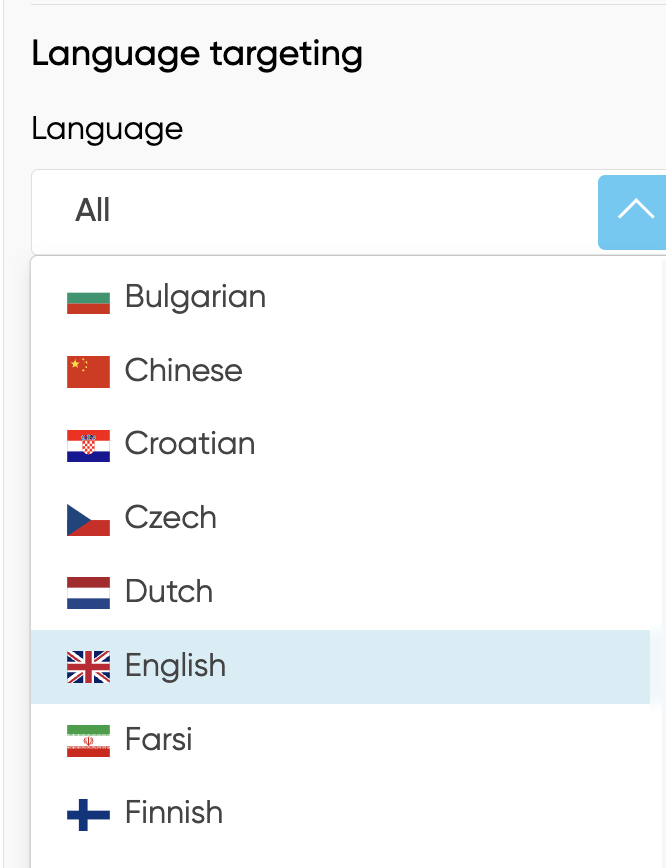Select Croatian language option
This screenshot has width=666, height=868.
coord(190,444)
